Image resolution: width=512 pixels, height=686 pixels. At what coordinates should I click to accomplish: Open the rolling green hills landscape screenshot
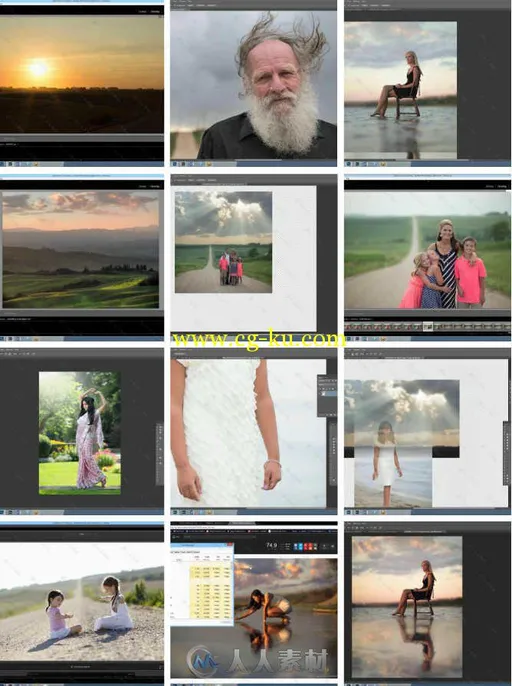pyautogui.click(x=82, y=257)
